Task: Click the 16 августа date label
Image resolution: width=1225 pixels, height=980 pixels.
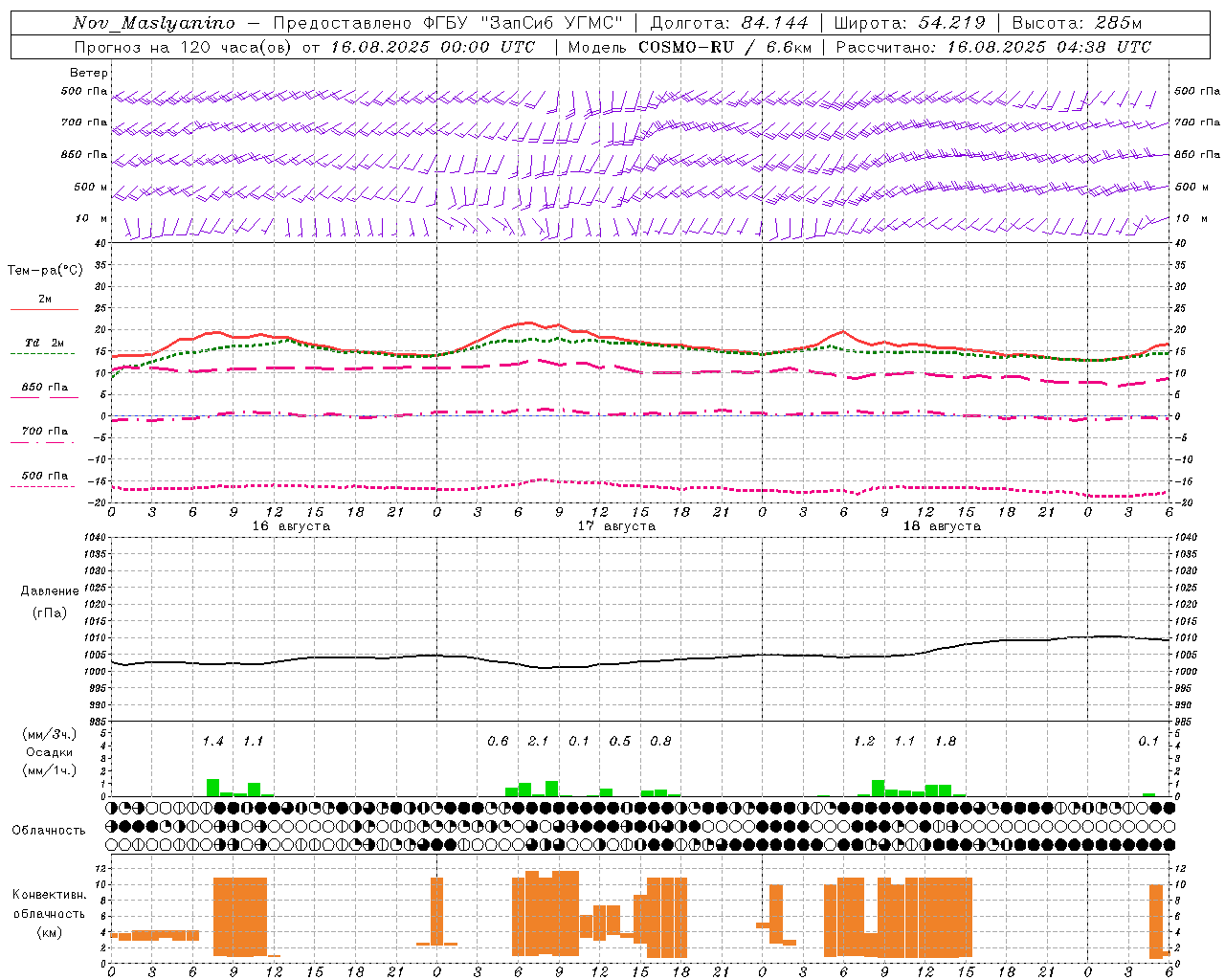Action: pyautogui.click(x=291, y=525)
